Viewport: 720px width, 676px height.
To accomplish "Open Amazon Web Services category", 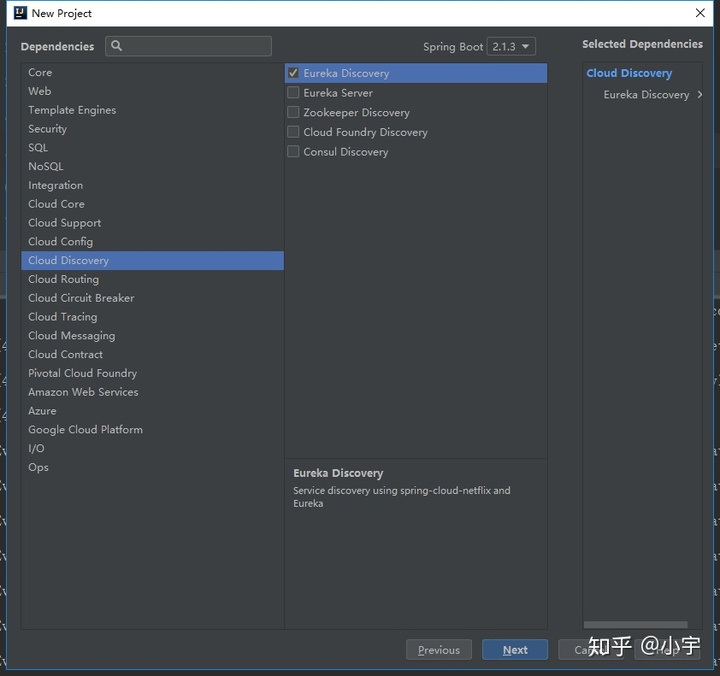I will pos(152,393).
